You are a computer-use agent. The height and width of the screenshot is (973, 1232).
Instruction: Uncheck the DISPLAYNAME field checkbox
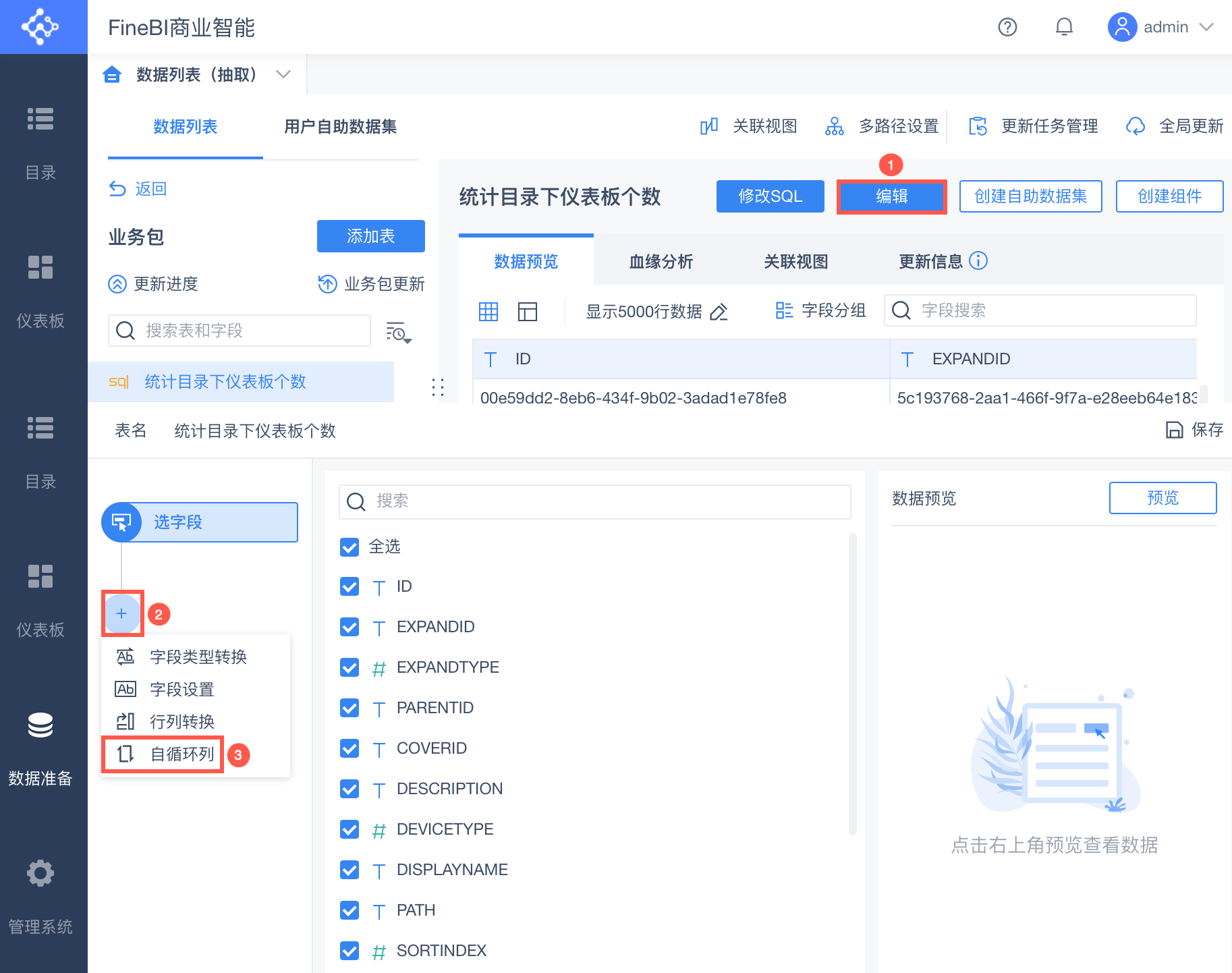(349, 870)
